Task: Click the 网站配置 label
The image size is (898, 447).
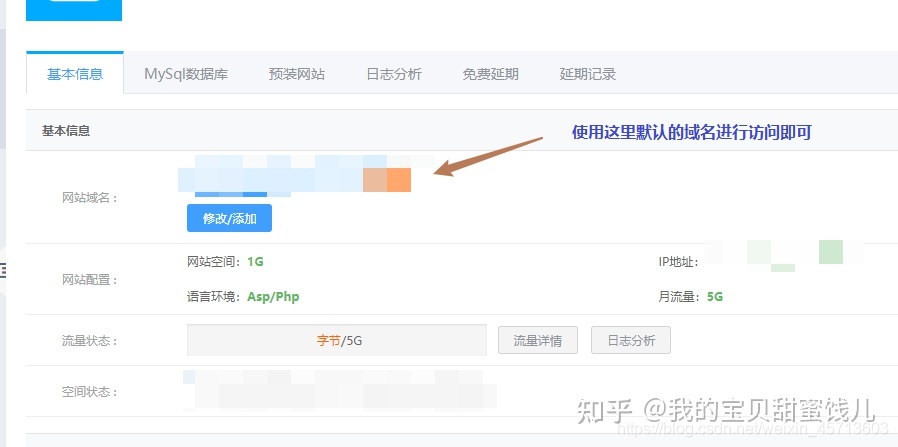Action: pyautogui.click(x=90, y=280)
